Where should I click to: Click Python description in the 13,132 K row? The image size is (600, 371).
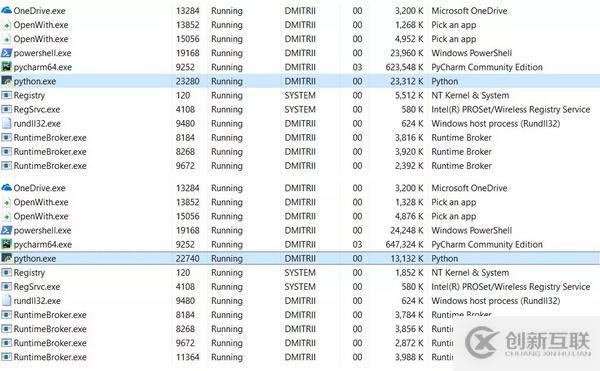click(x=445, y=259)
